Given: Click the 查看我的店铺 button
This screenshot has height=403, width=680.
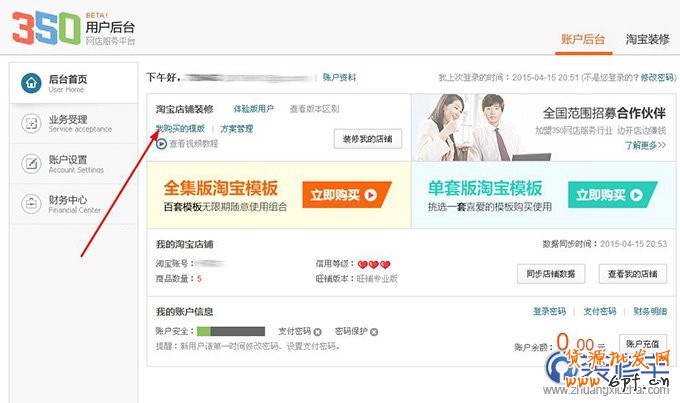Looking at the screenshot, I should pos(633,274).
